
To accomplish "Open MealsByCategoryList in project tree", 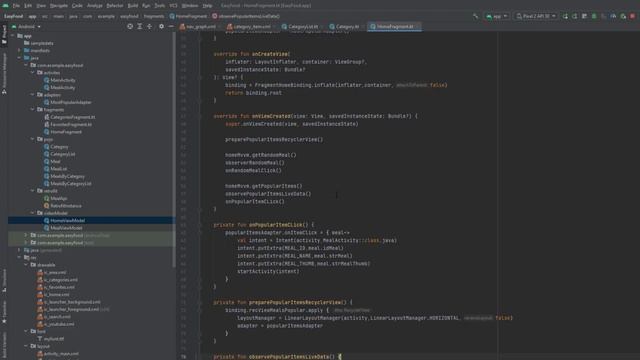I will (68, 184).
